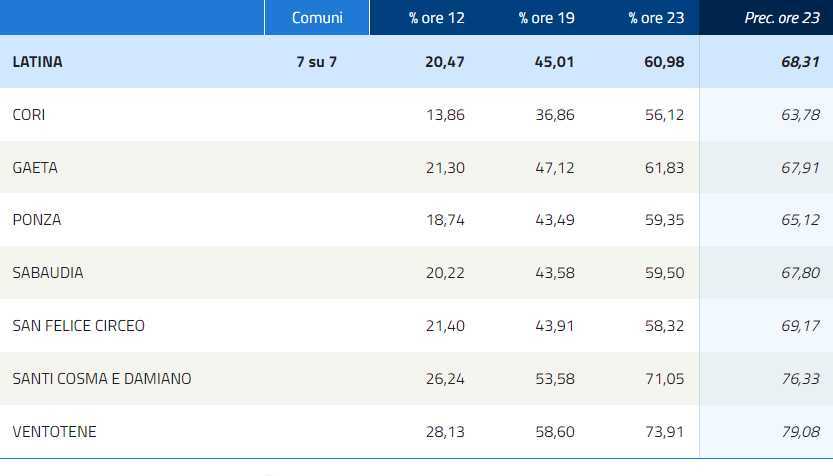Open the LATINA province row
833x476 pixels.
(x=38, y=62)
